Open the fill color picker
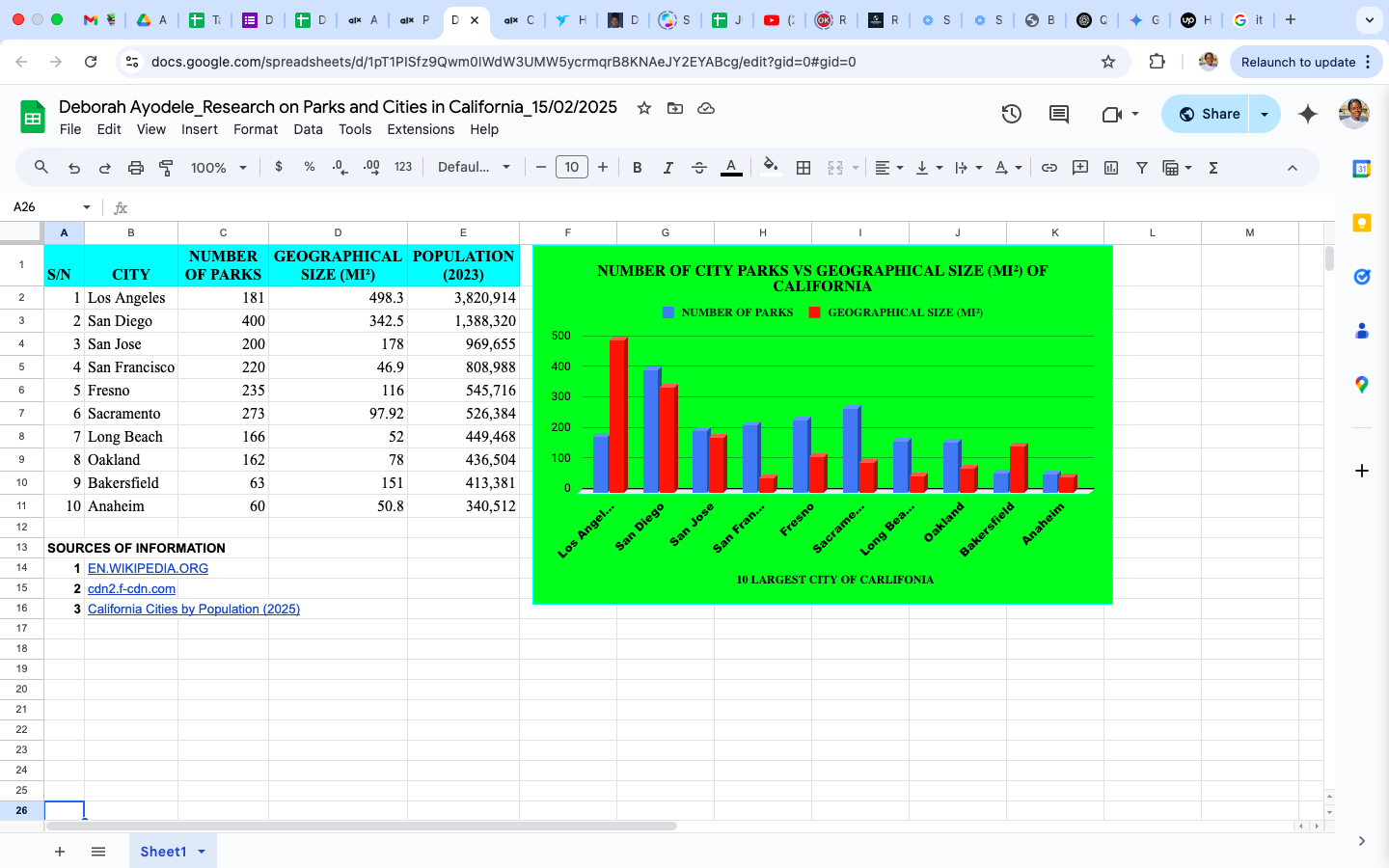This screenshot has height=868, width=1389. coord(770,168)
